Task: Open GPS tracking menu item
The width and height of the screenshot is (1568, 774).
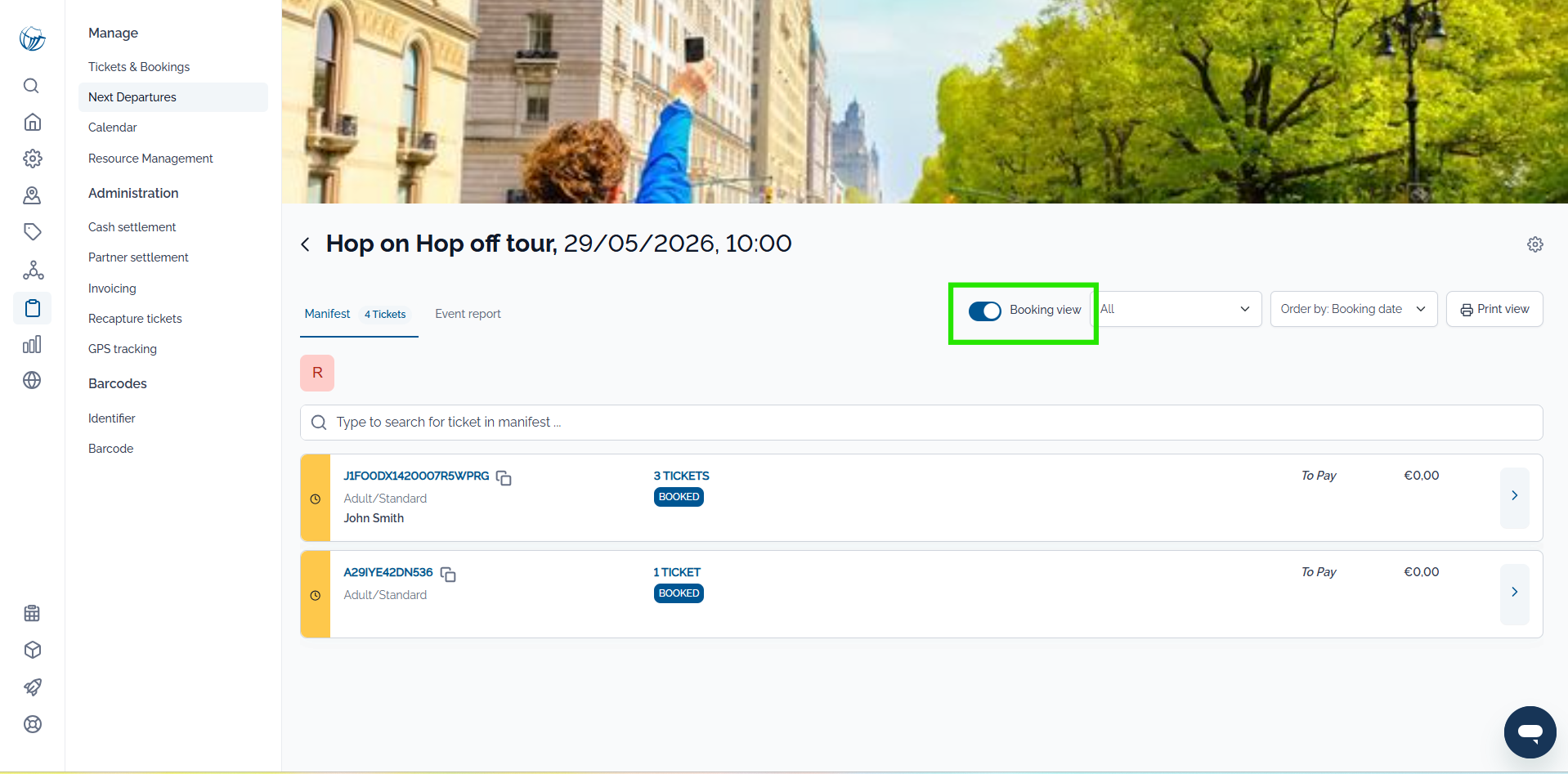Action: coord(123,349)
